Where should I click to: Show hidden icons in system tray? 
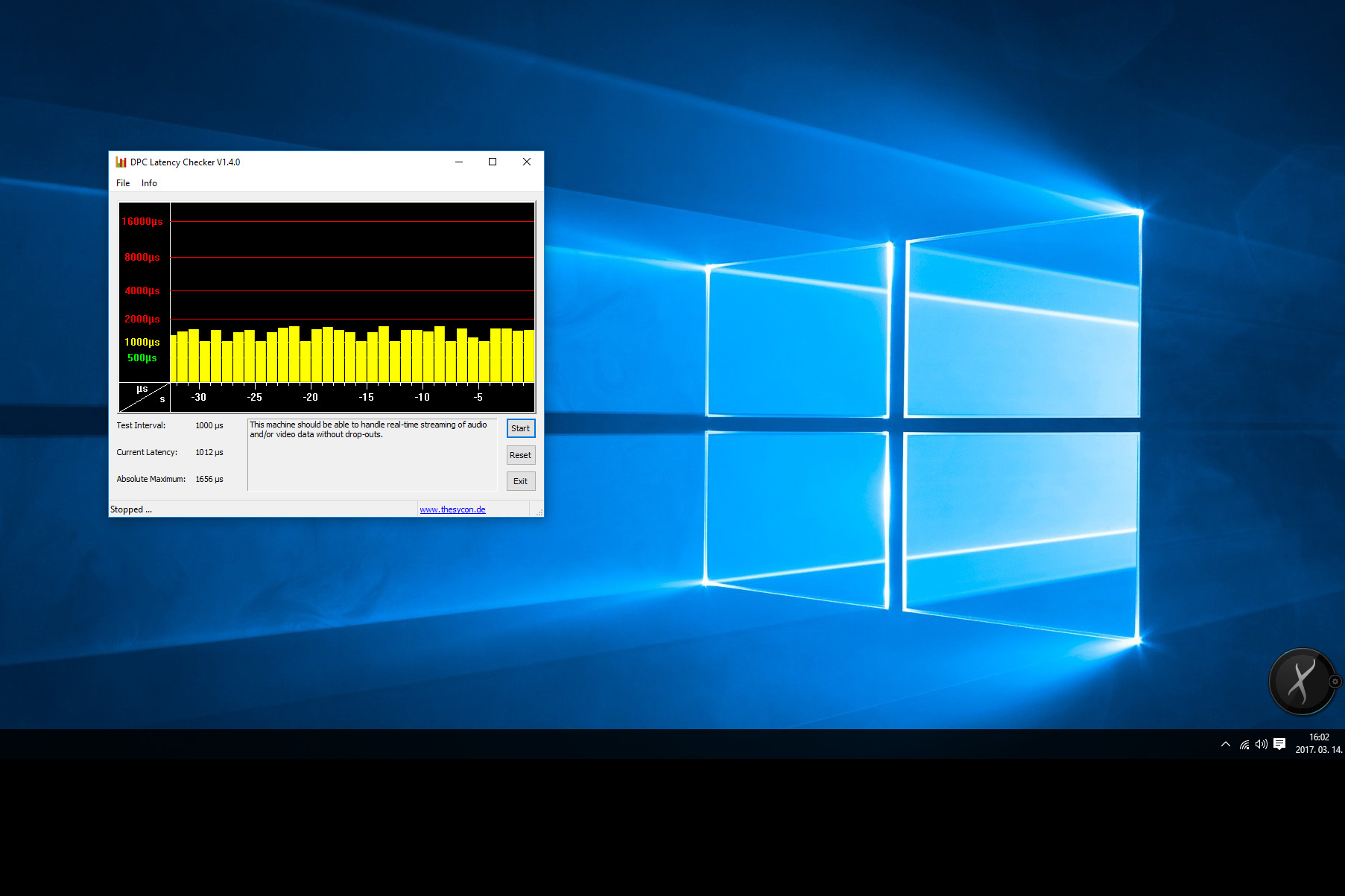click(x=1226, y=744)
